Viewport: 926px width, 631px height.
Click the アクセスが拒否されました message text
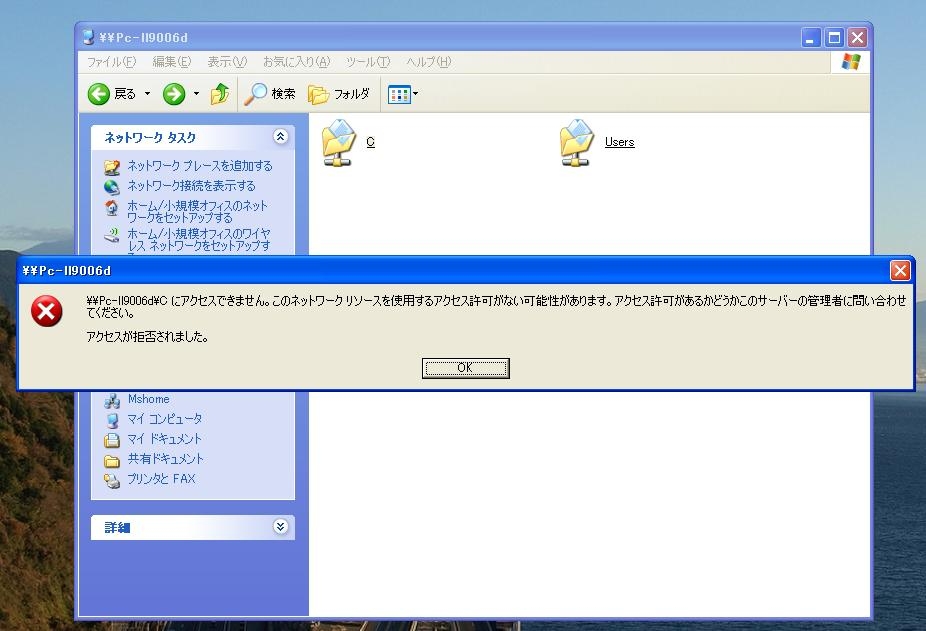click(147, 337)
